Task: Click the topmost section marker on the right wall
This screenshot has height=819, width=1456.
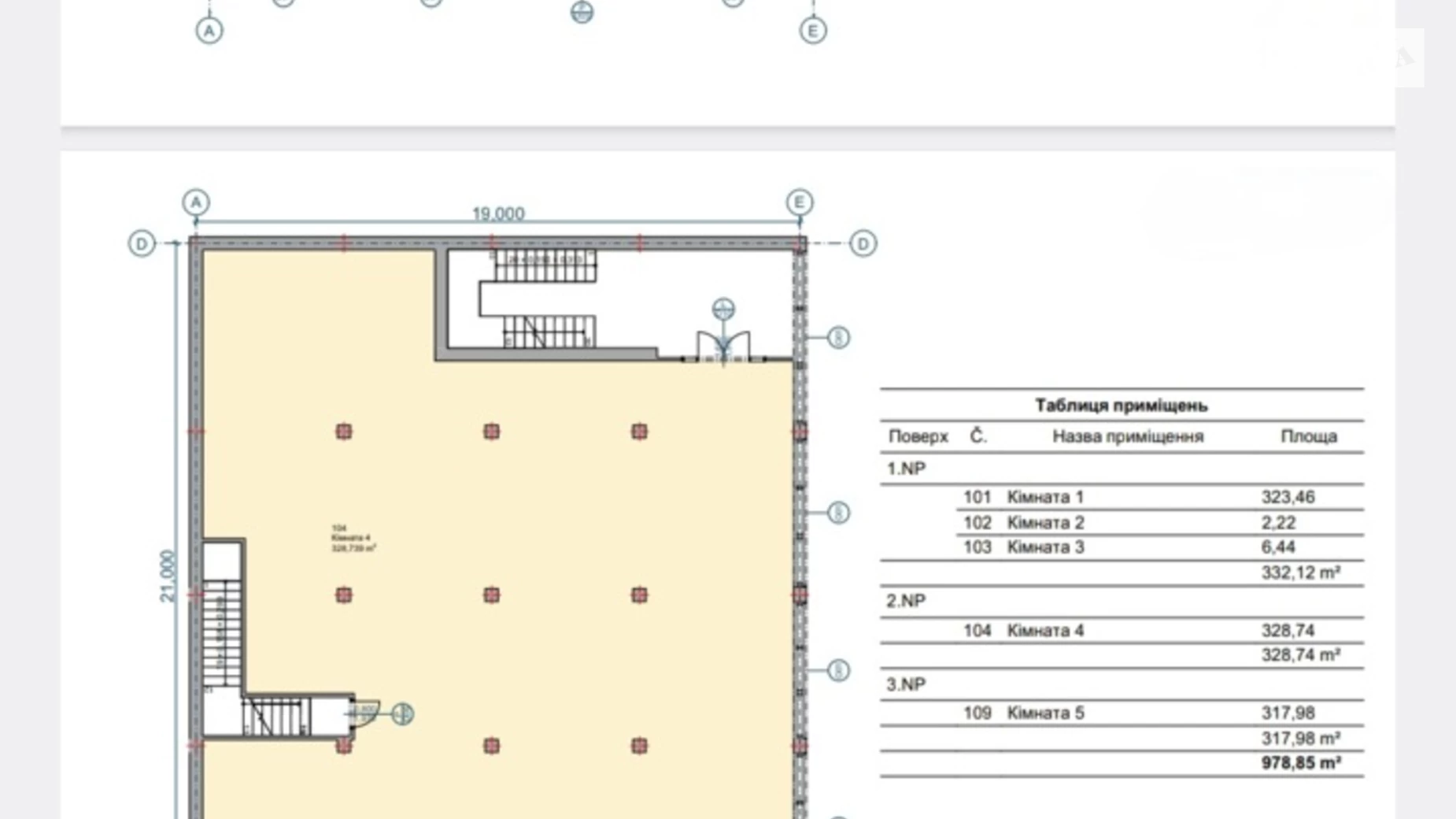Action: tap(838, 338)
